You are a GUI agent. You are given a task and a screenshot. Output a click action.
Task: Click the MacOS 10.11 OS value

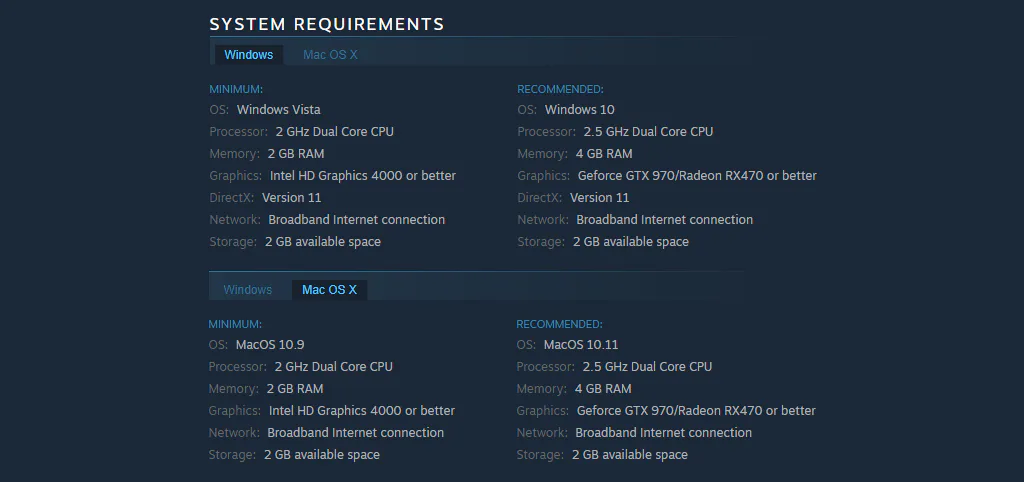tap(581, 345)
